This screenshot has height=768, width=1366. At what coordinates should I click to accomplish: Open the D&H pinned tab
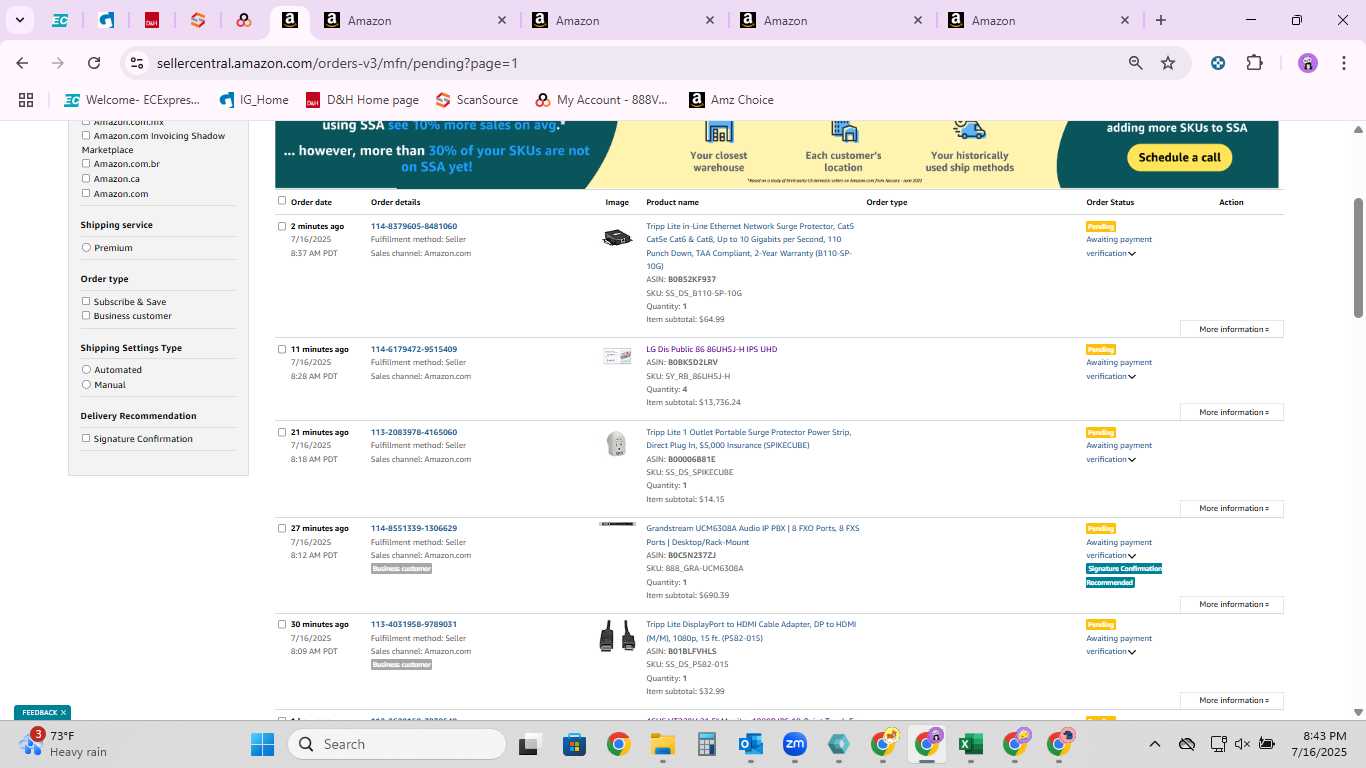152,20
